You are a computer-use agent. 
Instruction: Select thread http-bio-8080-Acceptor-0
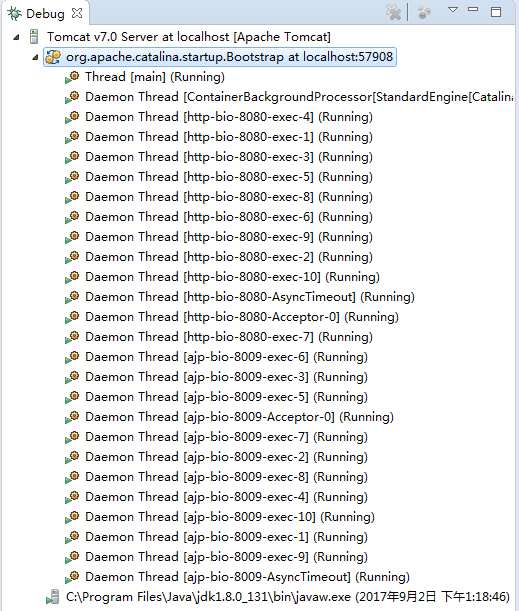click(x=242, y=317)
